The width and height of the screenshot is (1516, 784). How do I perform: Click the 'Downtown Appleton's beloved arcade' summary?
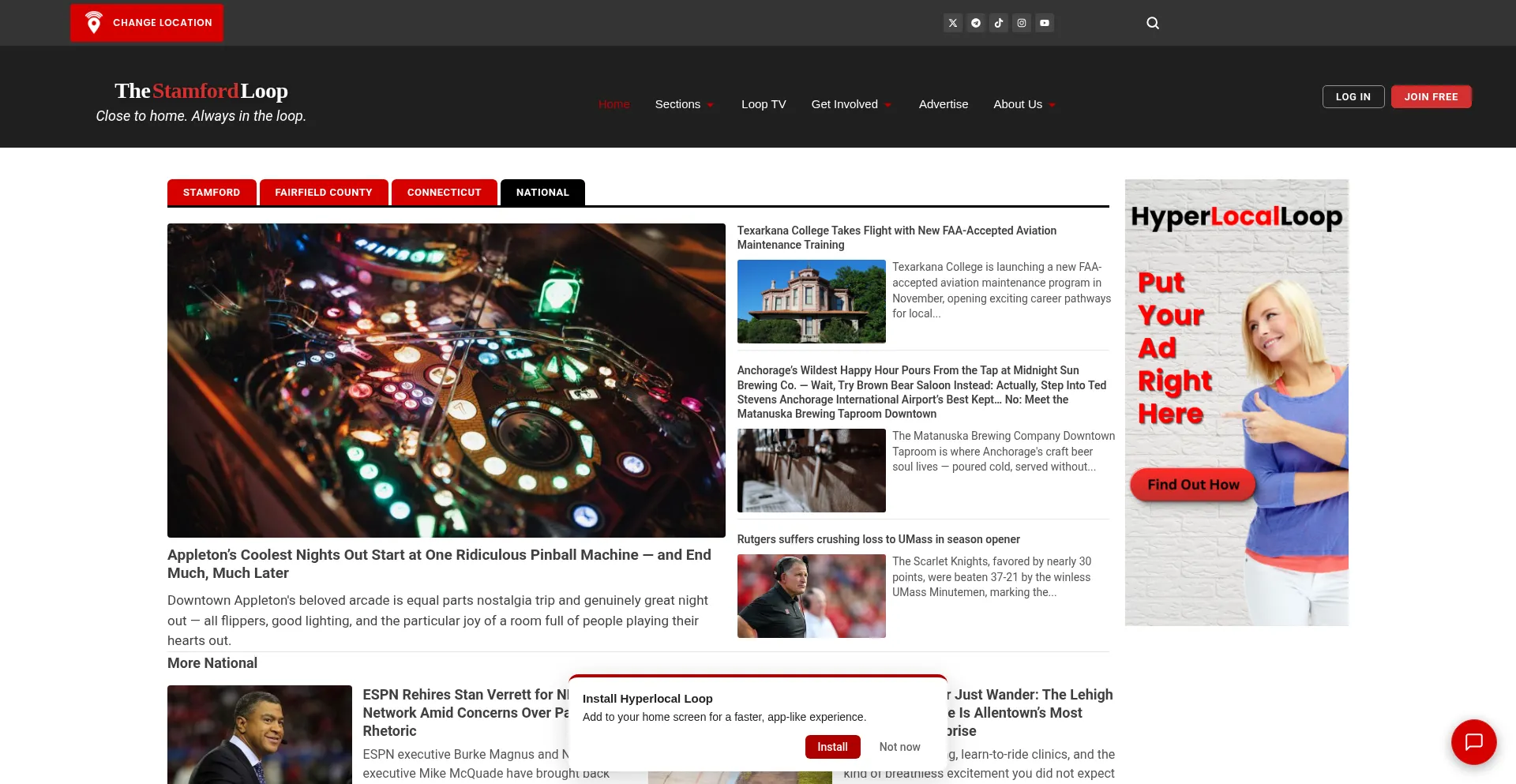(x=438, y=621)
